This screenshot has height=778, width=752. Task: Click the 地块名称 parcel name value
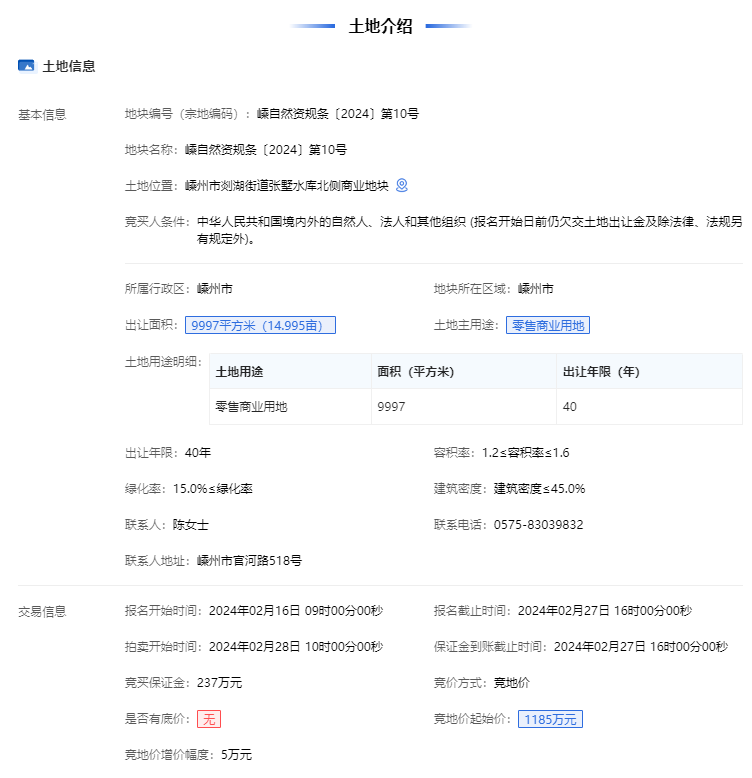click(x=266, y=150)
